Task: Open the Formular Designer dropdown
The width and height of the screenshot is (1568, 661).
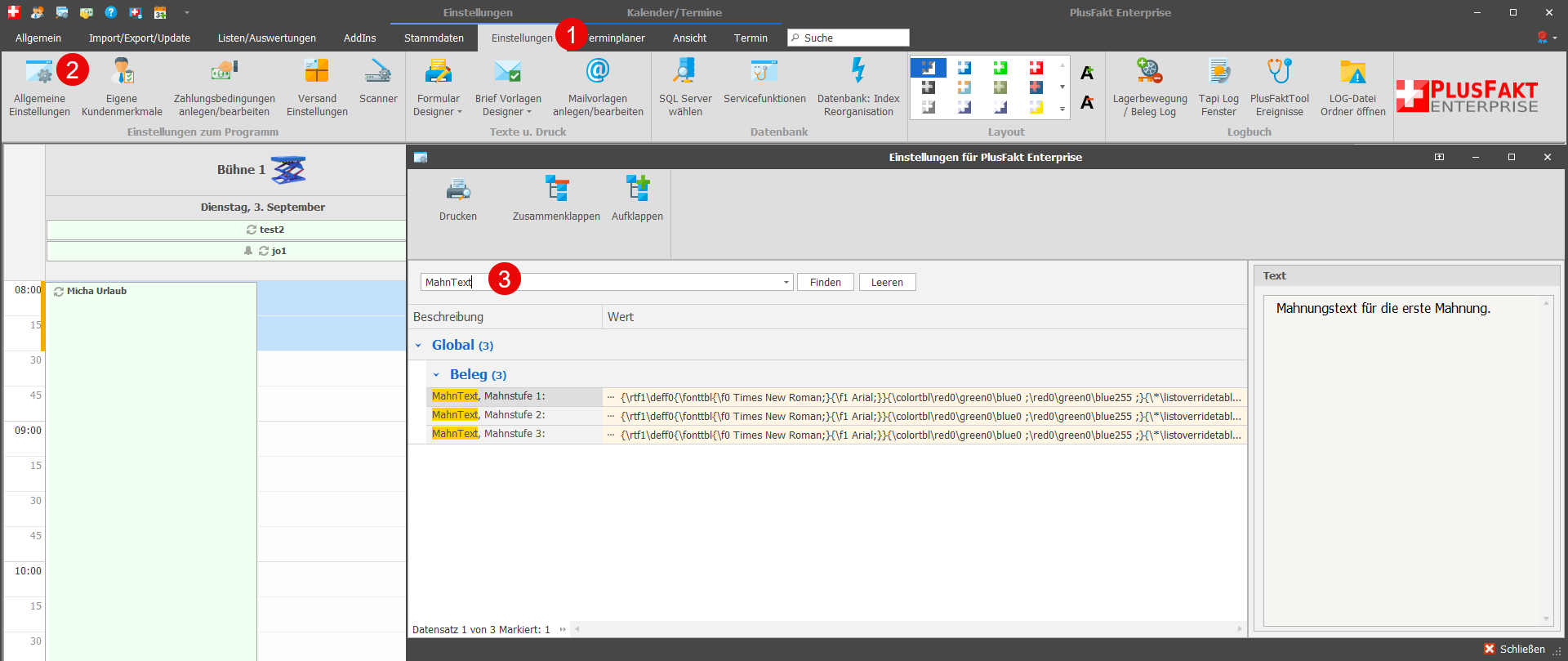Action: pyautogui.click(x=438, y=88)
